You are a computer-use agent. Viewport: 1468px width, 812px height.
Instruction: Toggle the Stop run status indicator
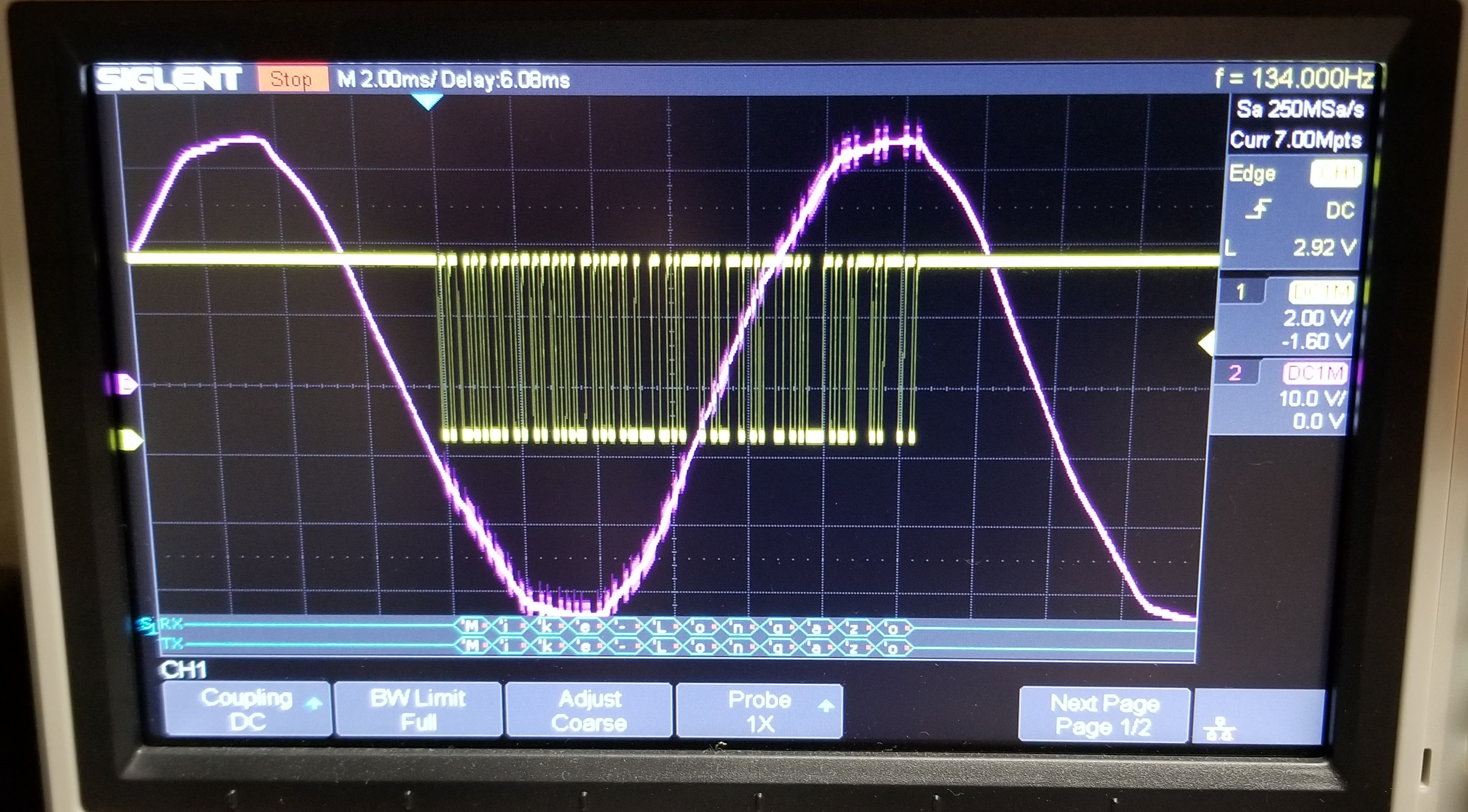(x=293, y=79)
